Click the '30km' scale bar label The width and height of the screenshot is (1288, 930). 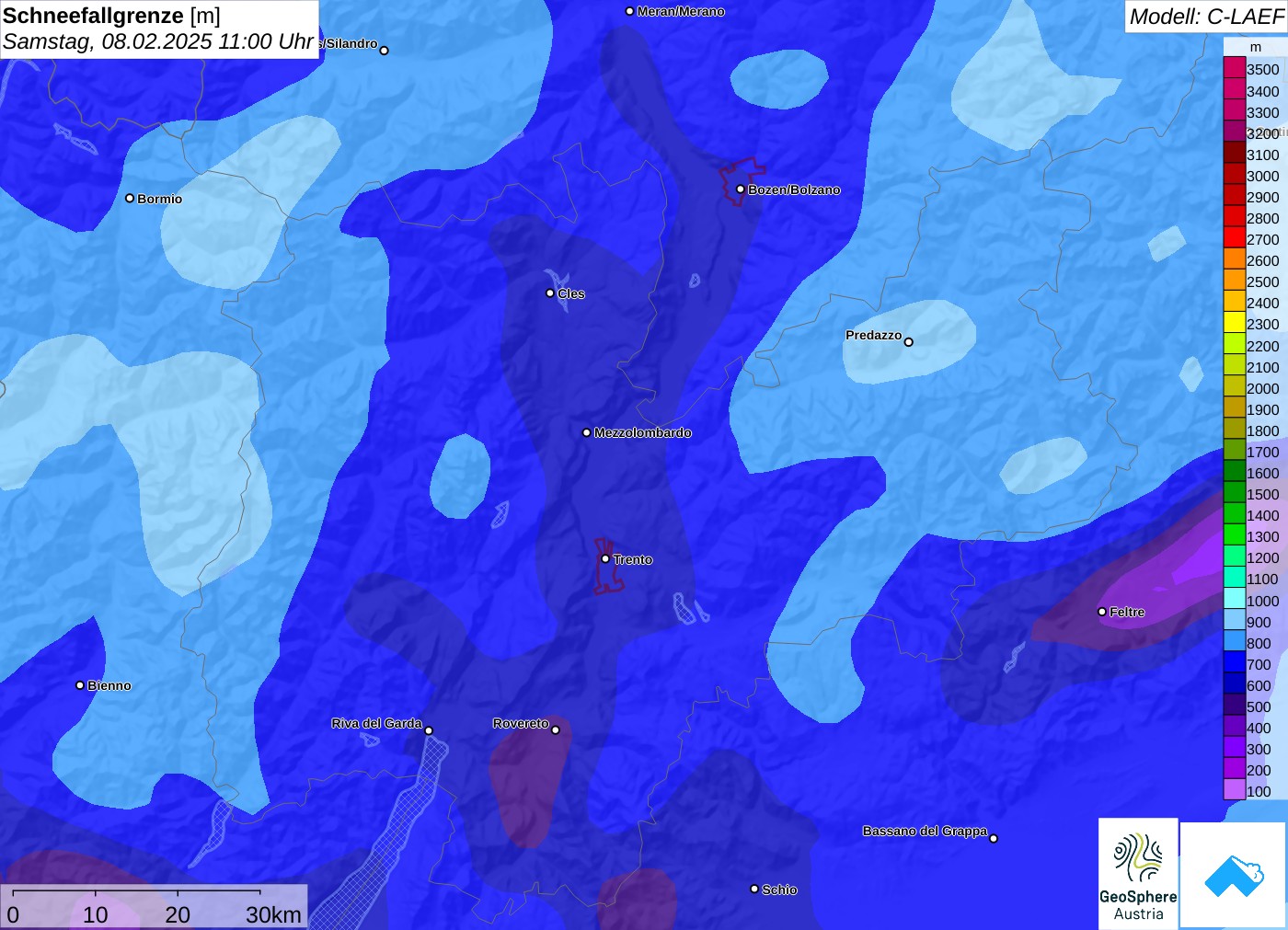(x=273, y=914)
